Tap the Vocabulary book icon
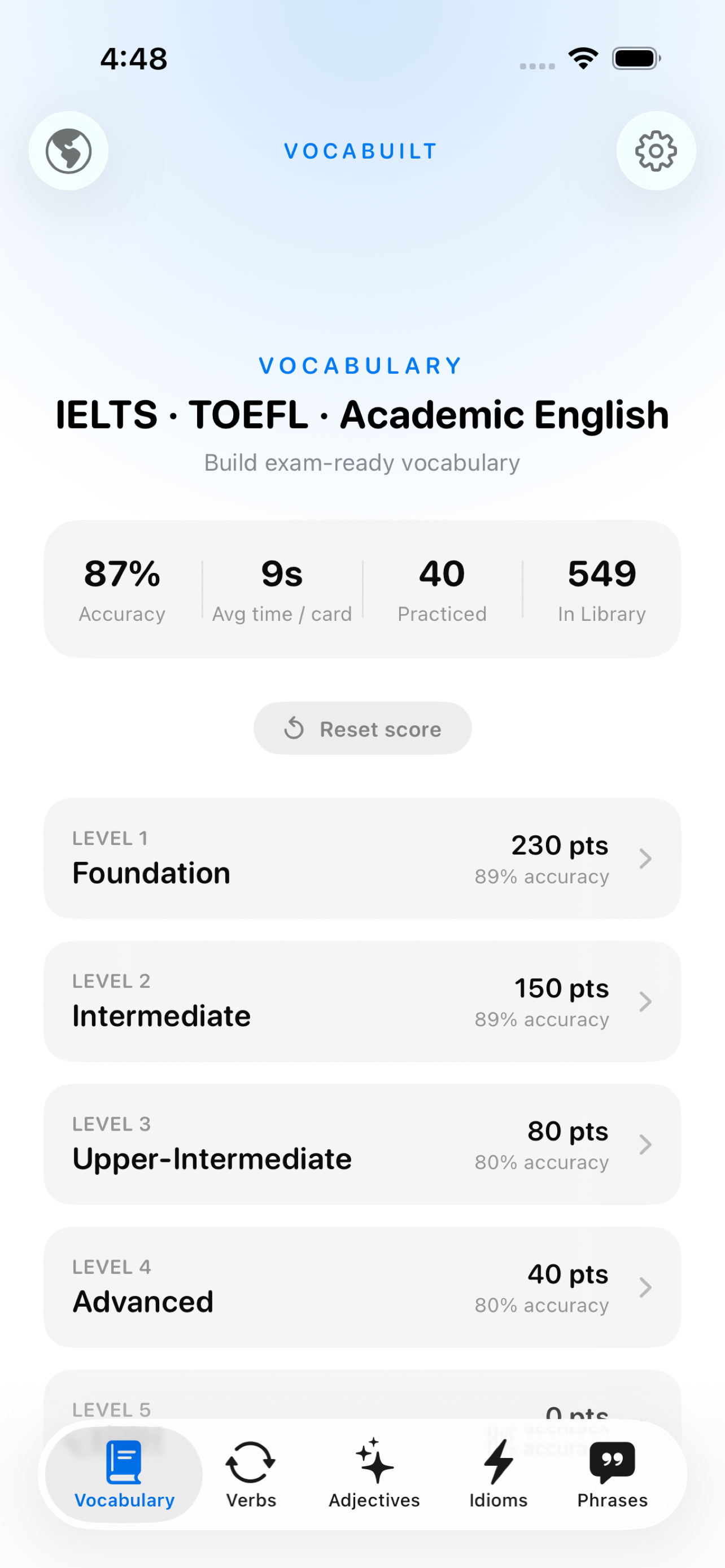Screen dimensions: 725x1568 click(x=124, y=1461)
